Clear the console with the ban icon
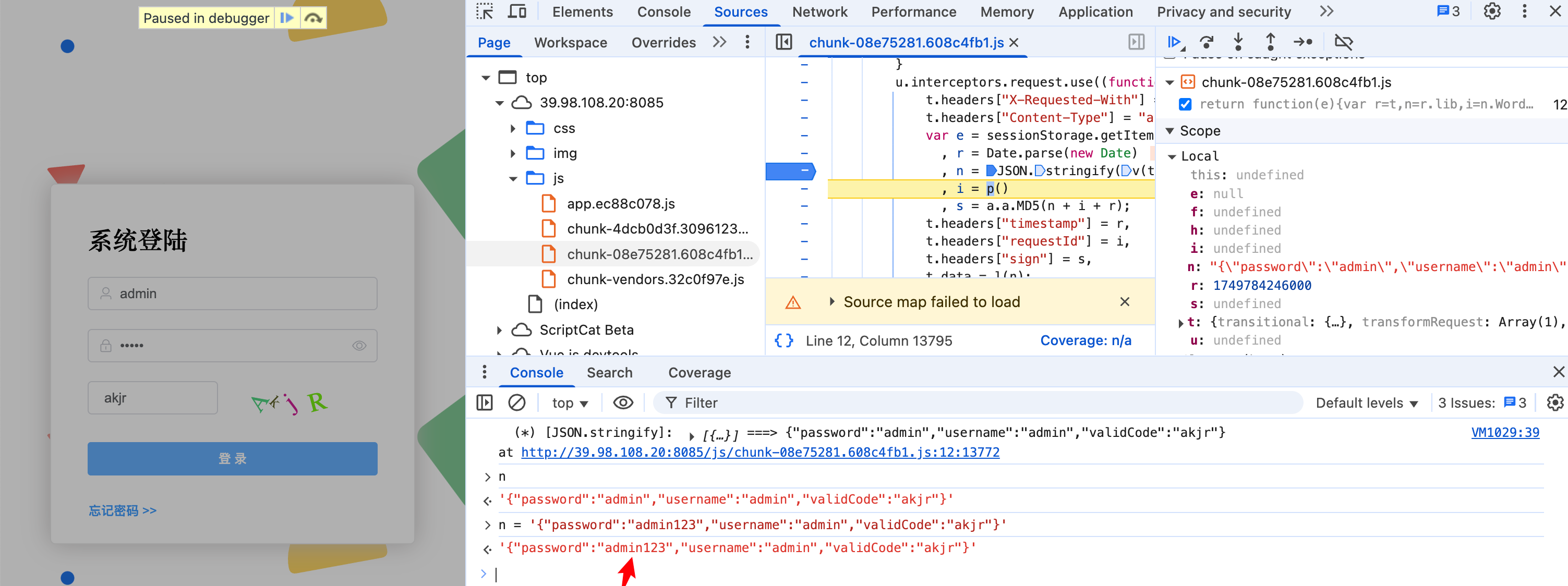 [516, 403]
